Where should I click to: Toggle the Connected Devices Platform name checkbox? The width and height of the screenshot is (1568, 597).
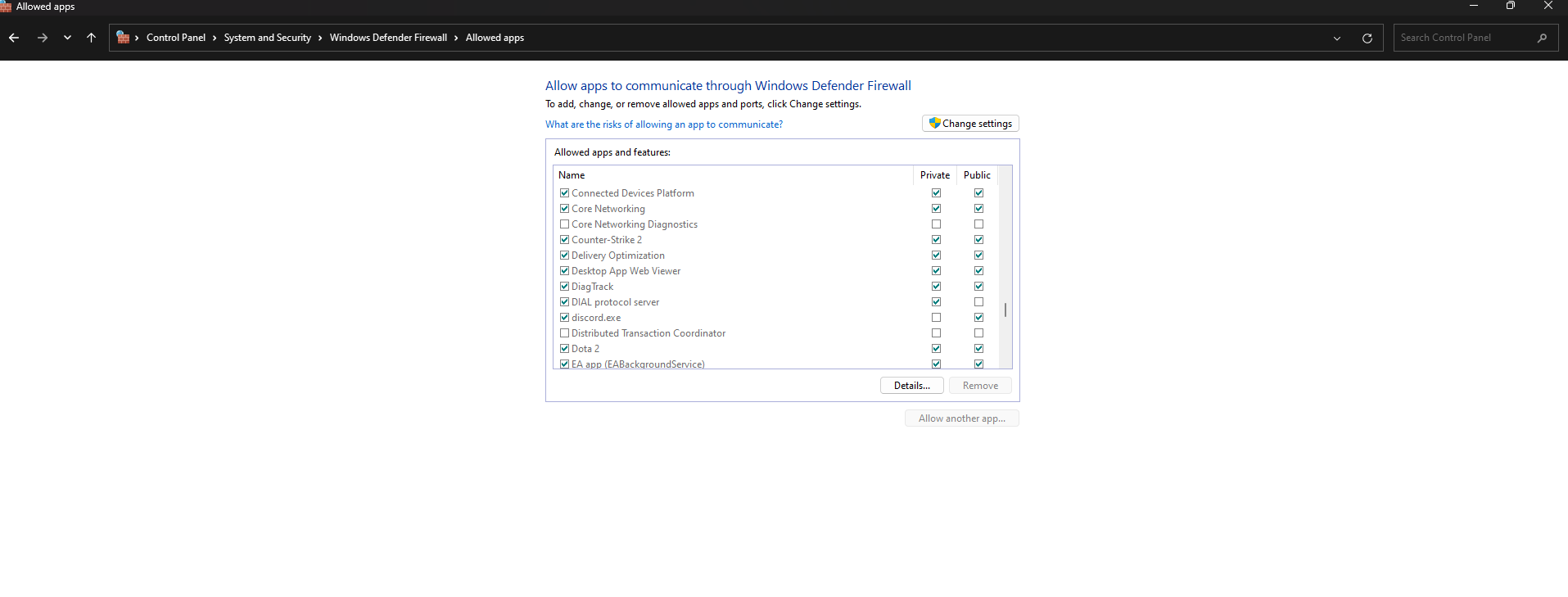(564, 193)
